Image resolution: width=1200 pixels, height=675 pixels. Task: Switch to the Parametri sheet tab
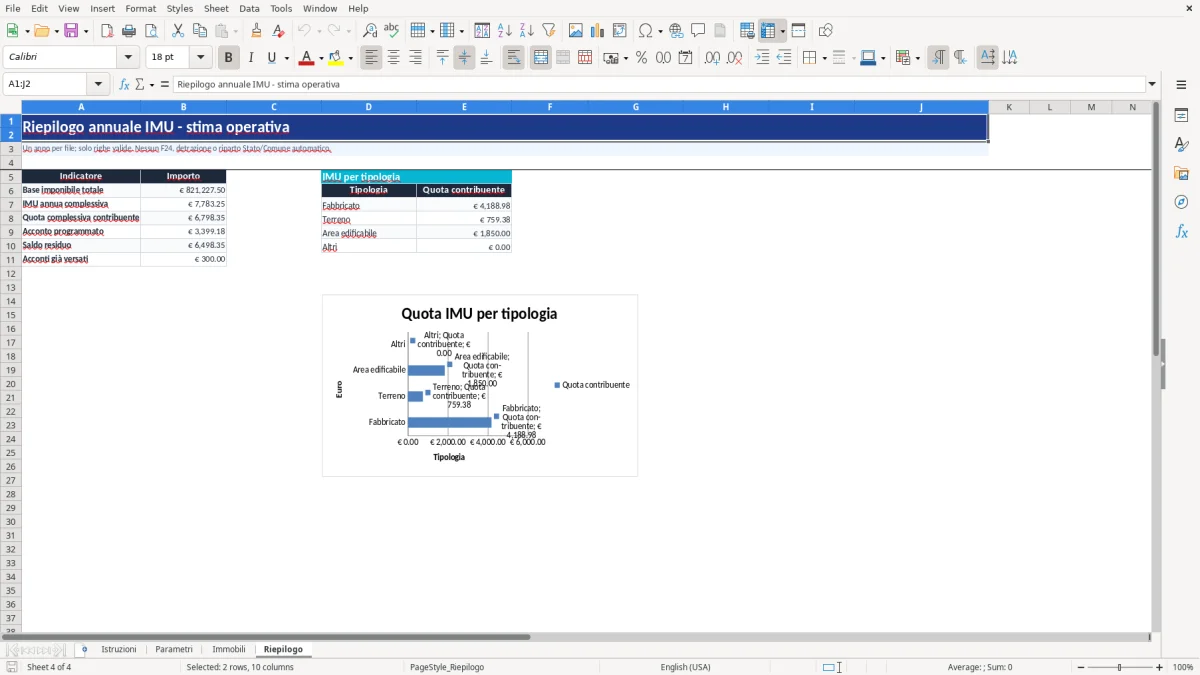(x=174, y=650)
